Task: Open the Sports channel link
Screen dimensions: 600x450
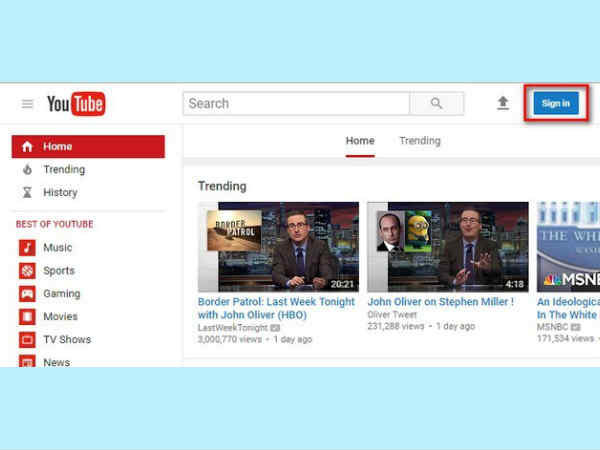Action: click(x=59, y=271)
